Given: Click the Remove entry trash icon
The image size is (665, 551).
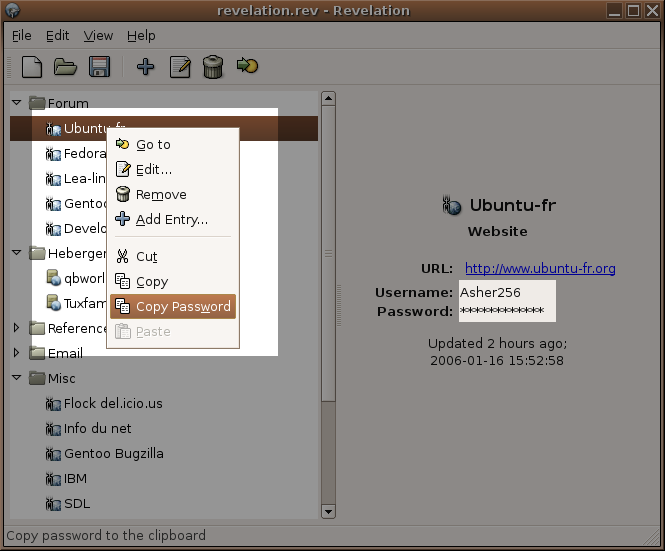Looking at the screenshot, I should click(x=213, y=67).
